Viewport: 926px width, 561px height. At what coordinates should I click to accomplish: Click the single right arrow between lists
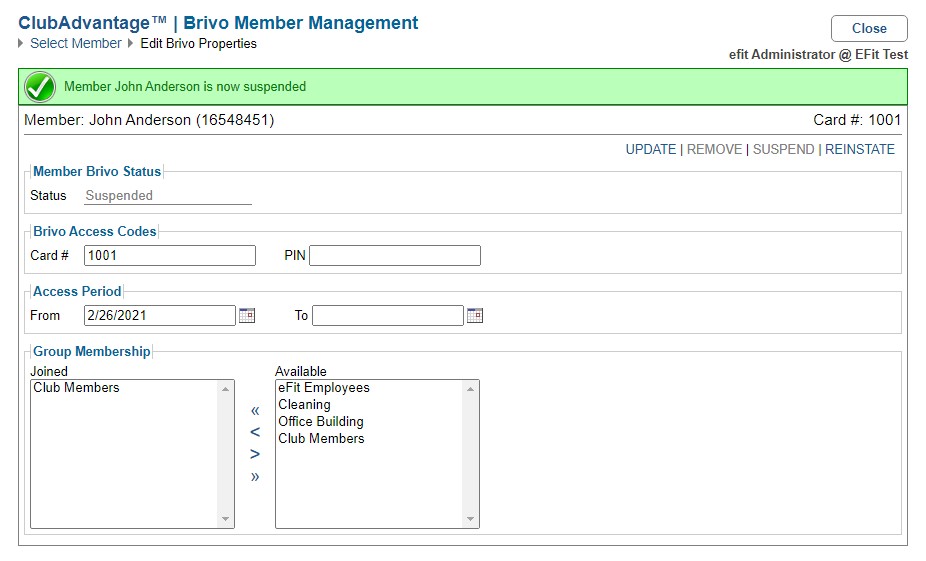[255, 454]
